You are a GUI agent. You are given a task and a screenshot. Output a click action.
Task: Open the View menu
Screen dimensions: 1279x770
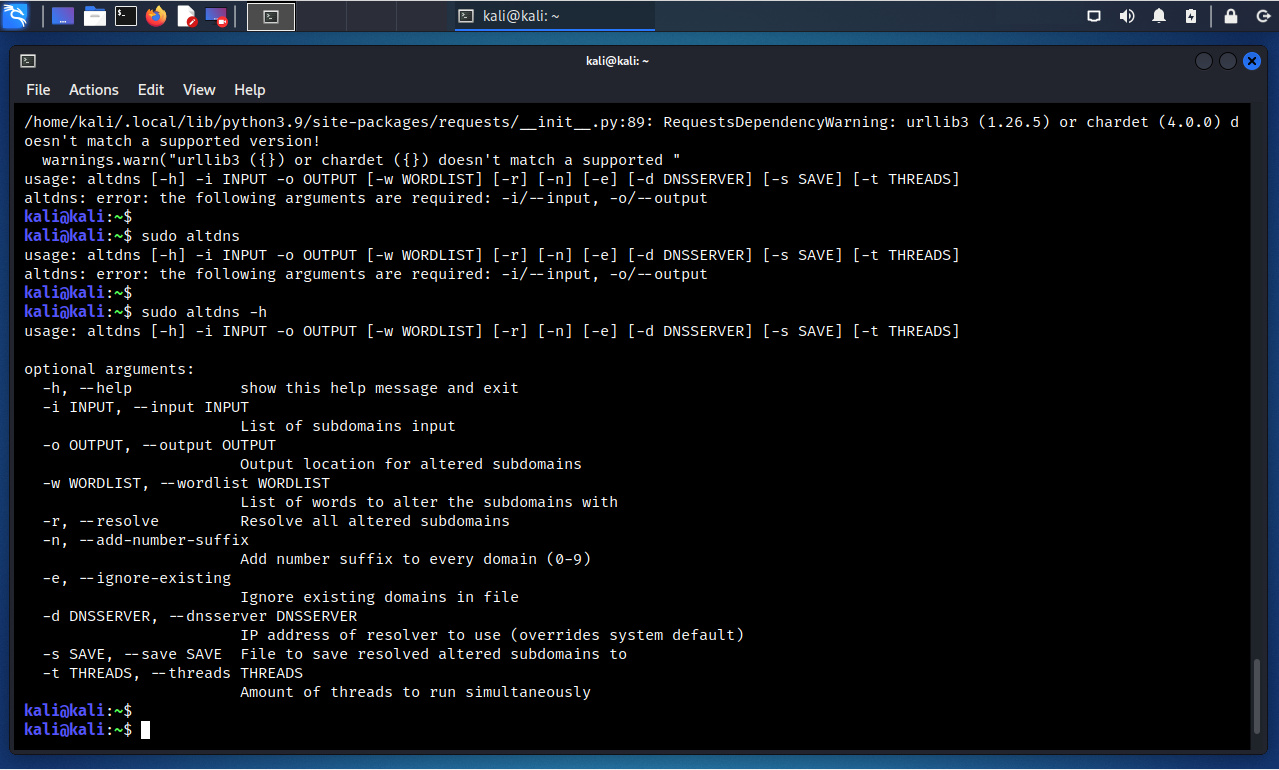tap(199, 90)
